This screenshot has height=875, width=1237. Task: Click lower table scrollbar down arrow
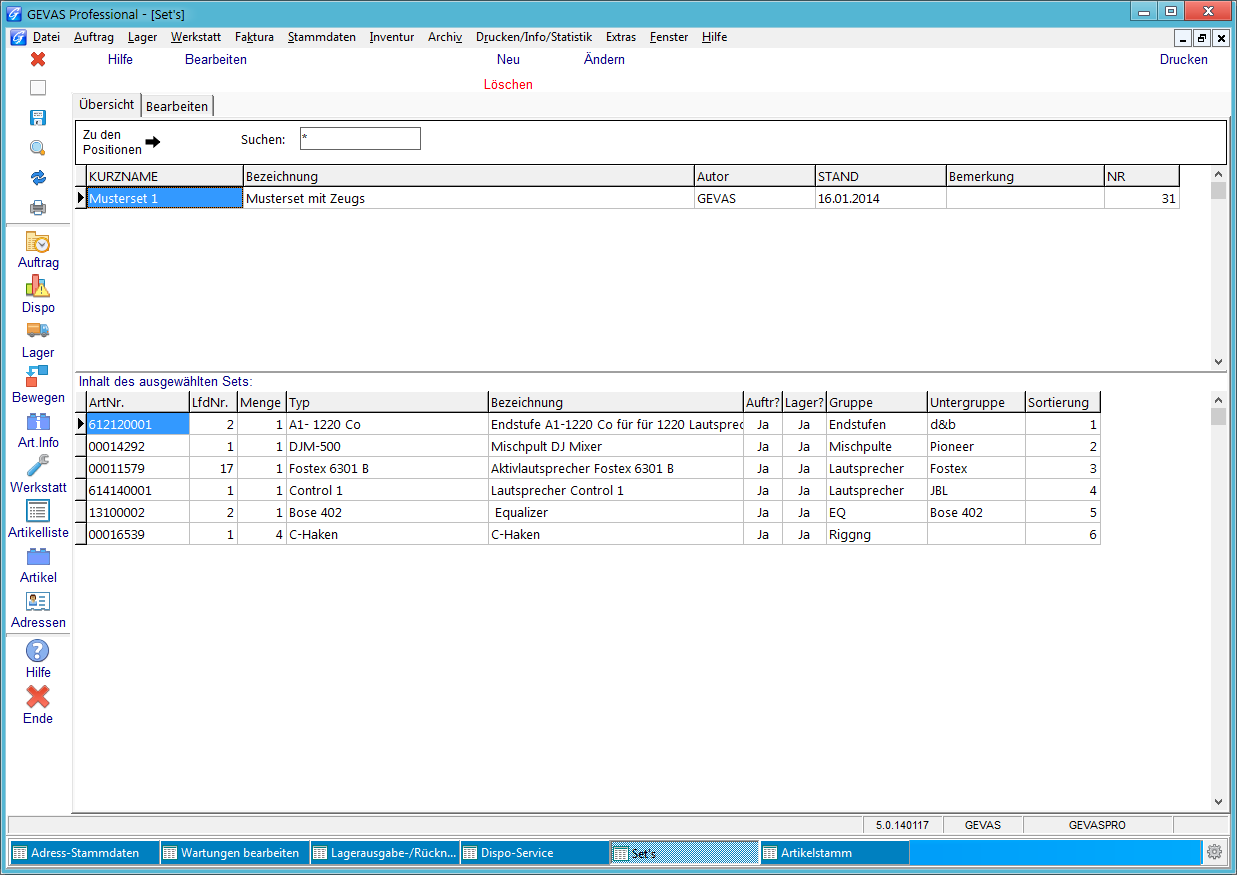click(1218, 801)
